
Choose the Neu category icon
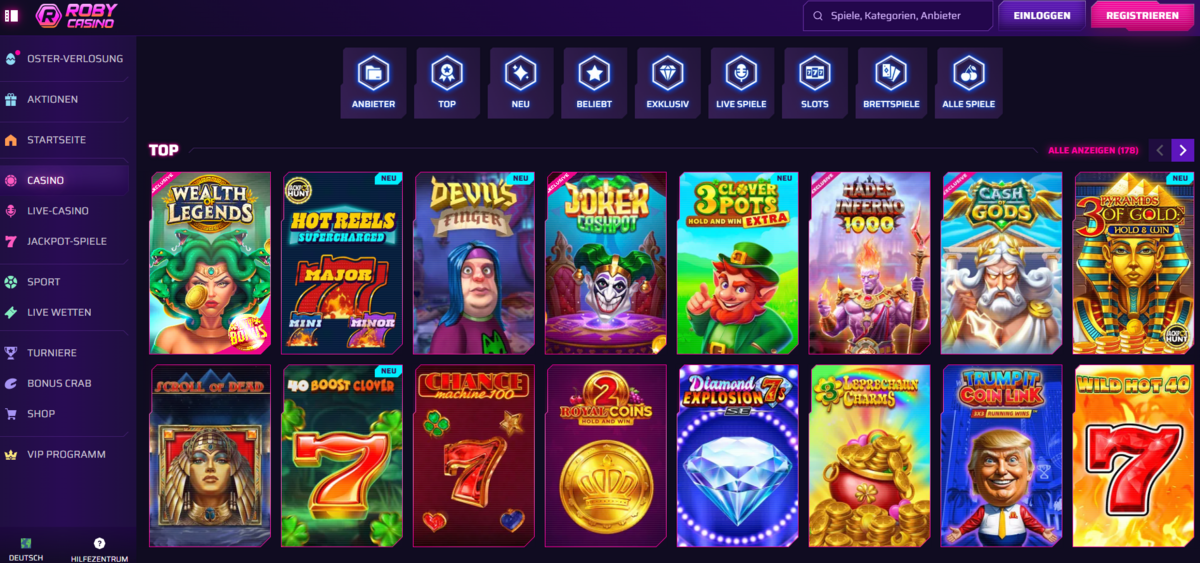(520, 81)
